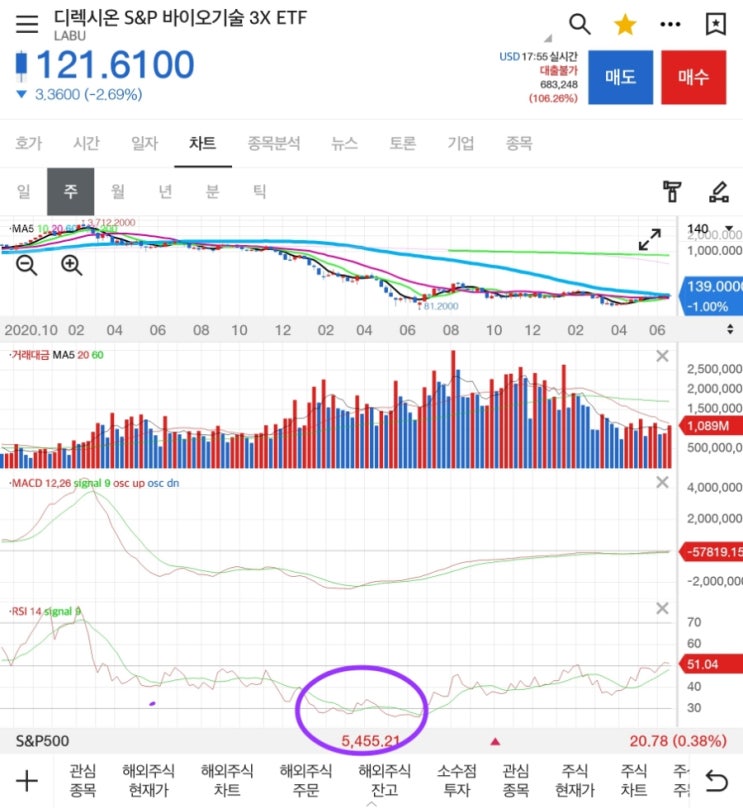
Task: Tap the blue 매도 sell button
Action: pyautogui.click(x=620, y=77)
